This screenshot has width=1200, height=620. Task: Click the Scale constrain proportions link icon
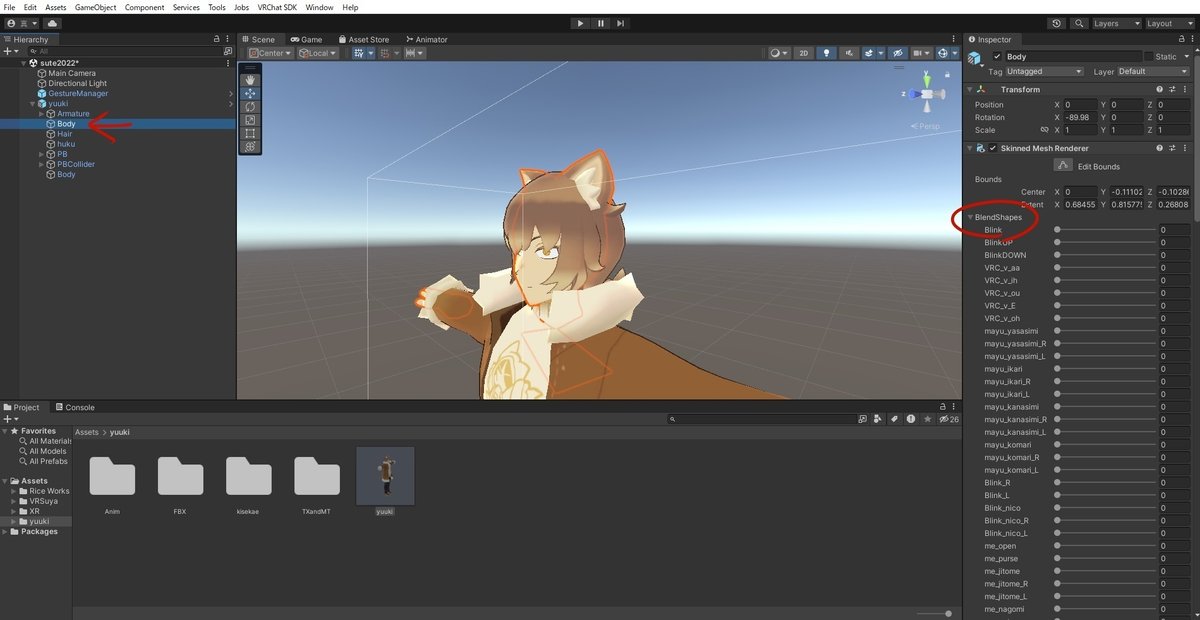tap(1044, 130)
